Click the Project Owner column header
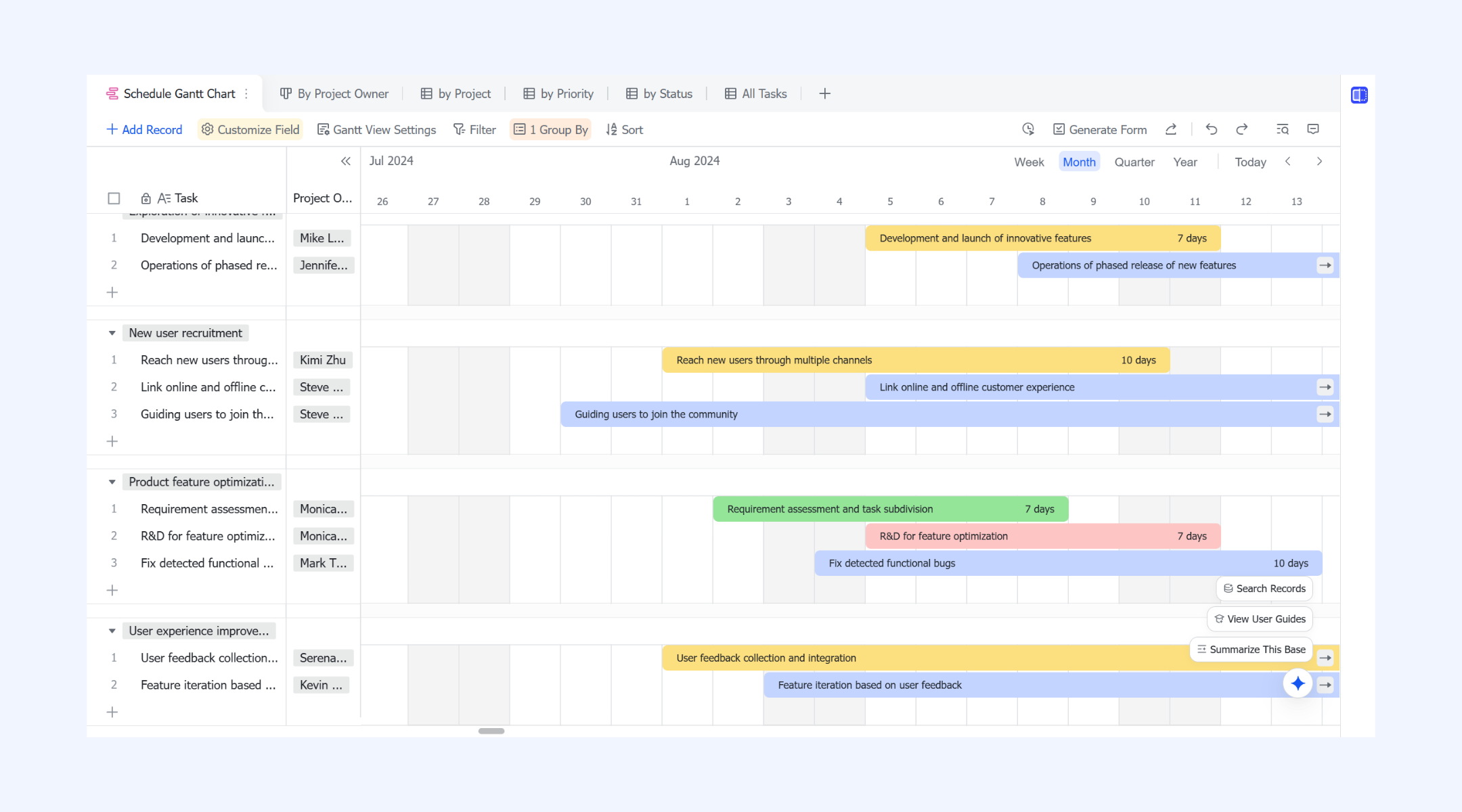Image resolution: width=1462 pixels, height=812 pixels. (323, 198)
